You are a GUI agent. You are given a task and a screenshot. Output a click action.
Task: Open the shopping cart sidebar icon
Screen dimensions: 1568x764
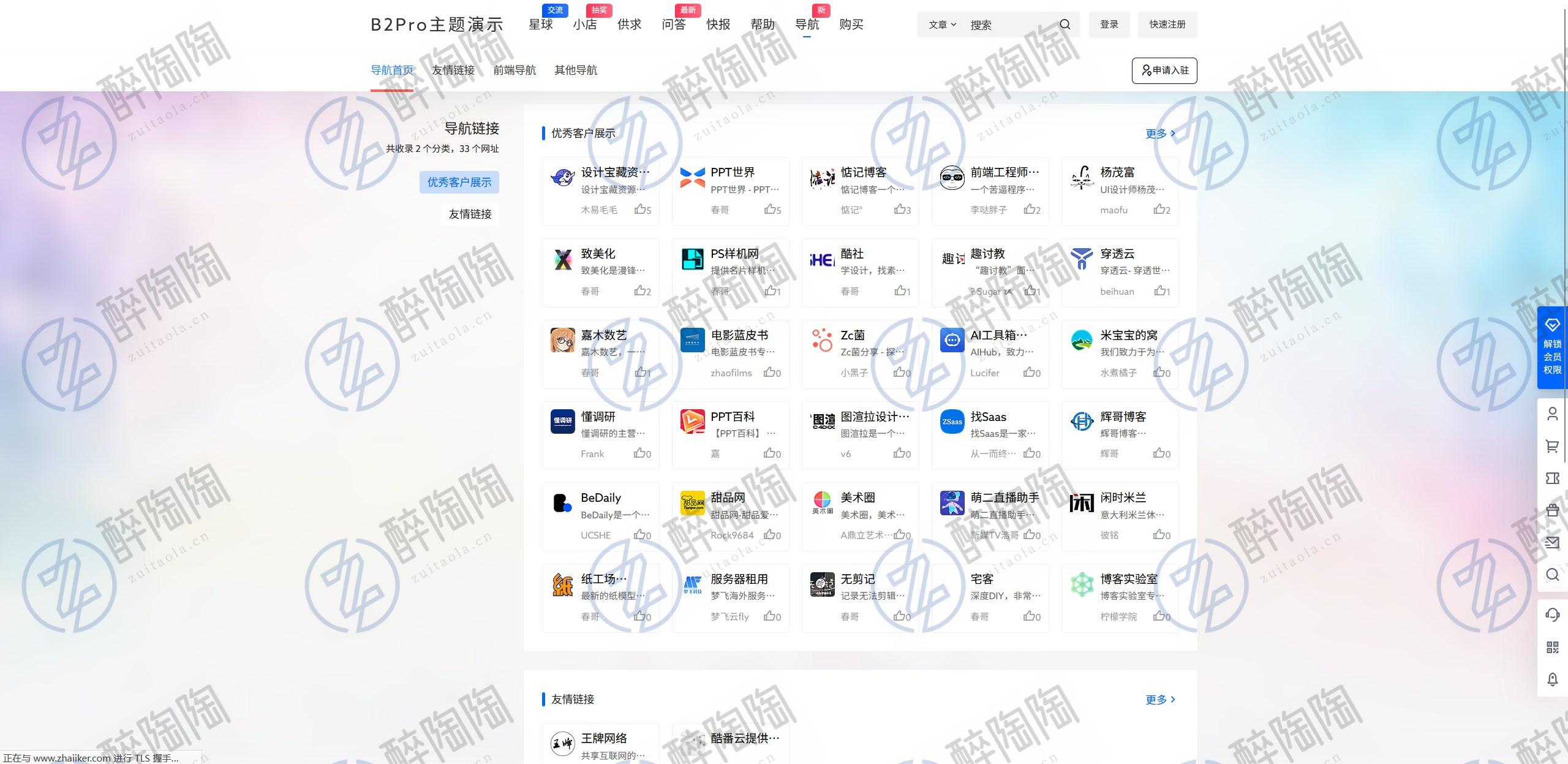[1552, 446]
